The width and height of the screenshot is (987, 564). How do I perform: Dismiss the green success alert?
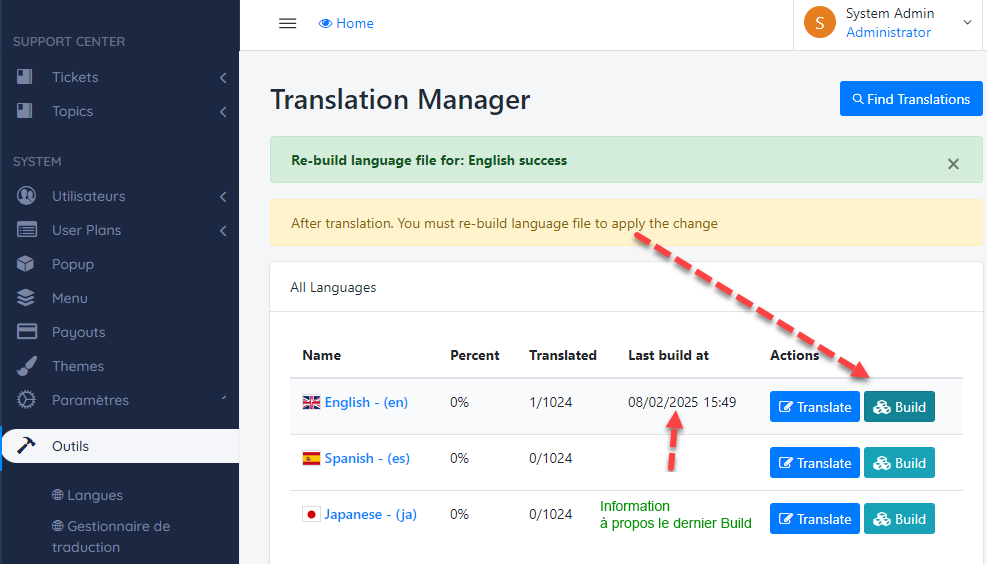click(953, 164)
